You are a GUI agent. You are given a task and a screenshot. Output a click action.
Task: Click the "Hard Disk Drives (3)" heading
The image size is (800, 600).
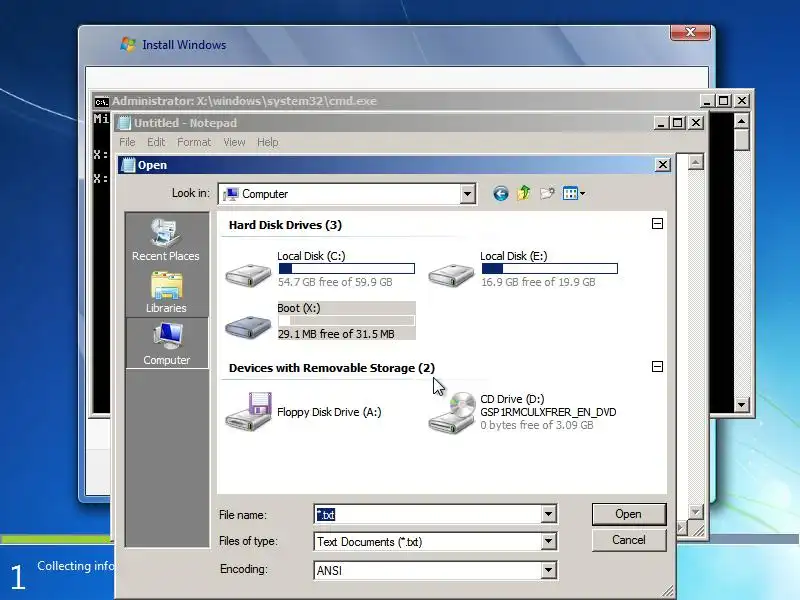pyautogui.click(x=285, y=225)
